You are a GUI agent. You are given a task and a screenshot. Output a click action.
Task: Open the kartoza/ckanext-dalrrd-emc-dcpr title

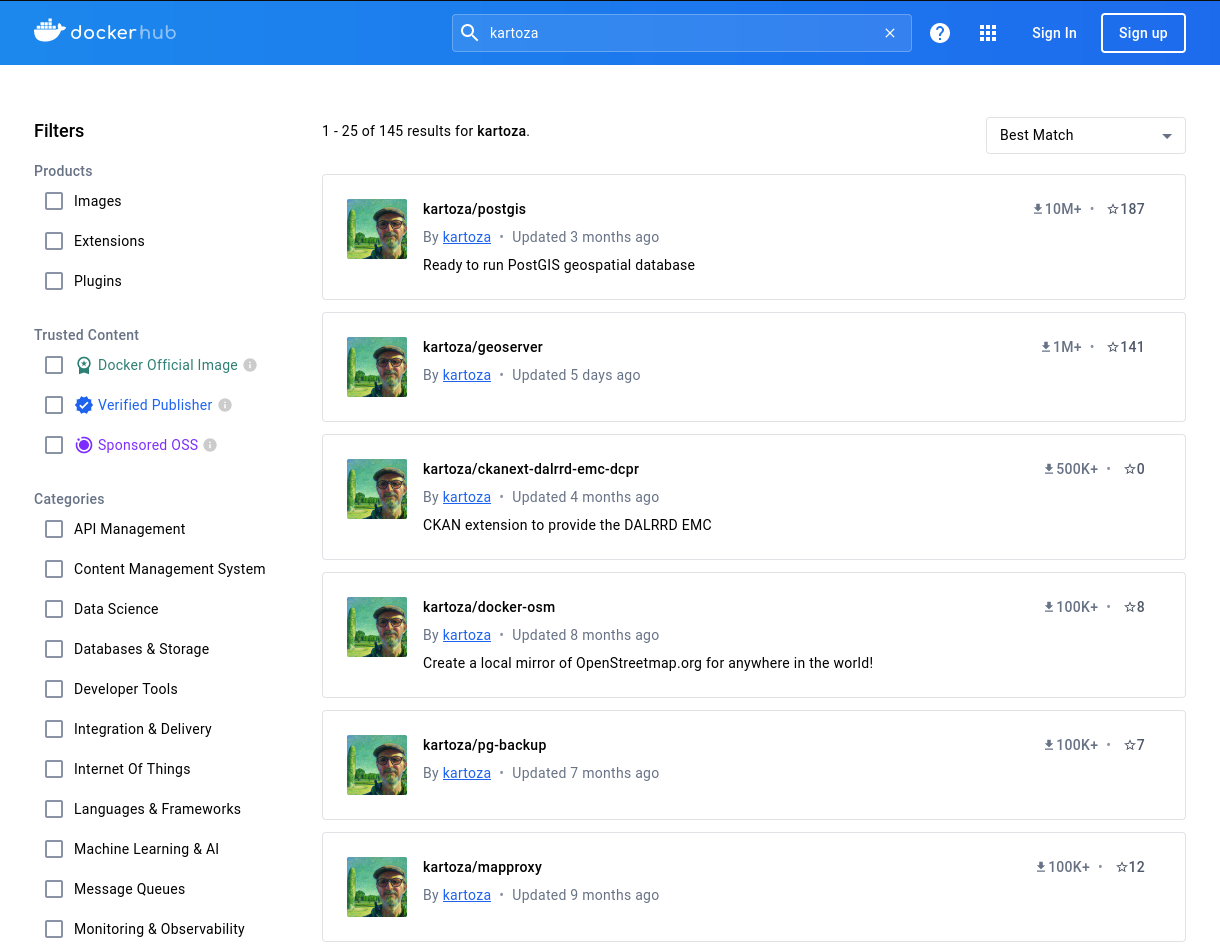[x=531, y=469]
